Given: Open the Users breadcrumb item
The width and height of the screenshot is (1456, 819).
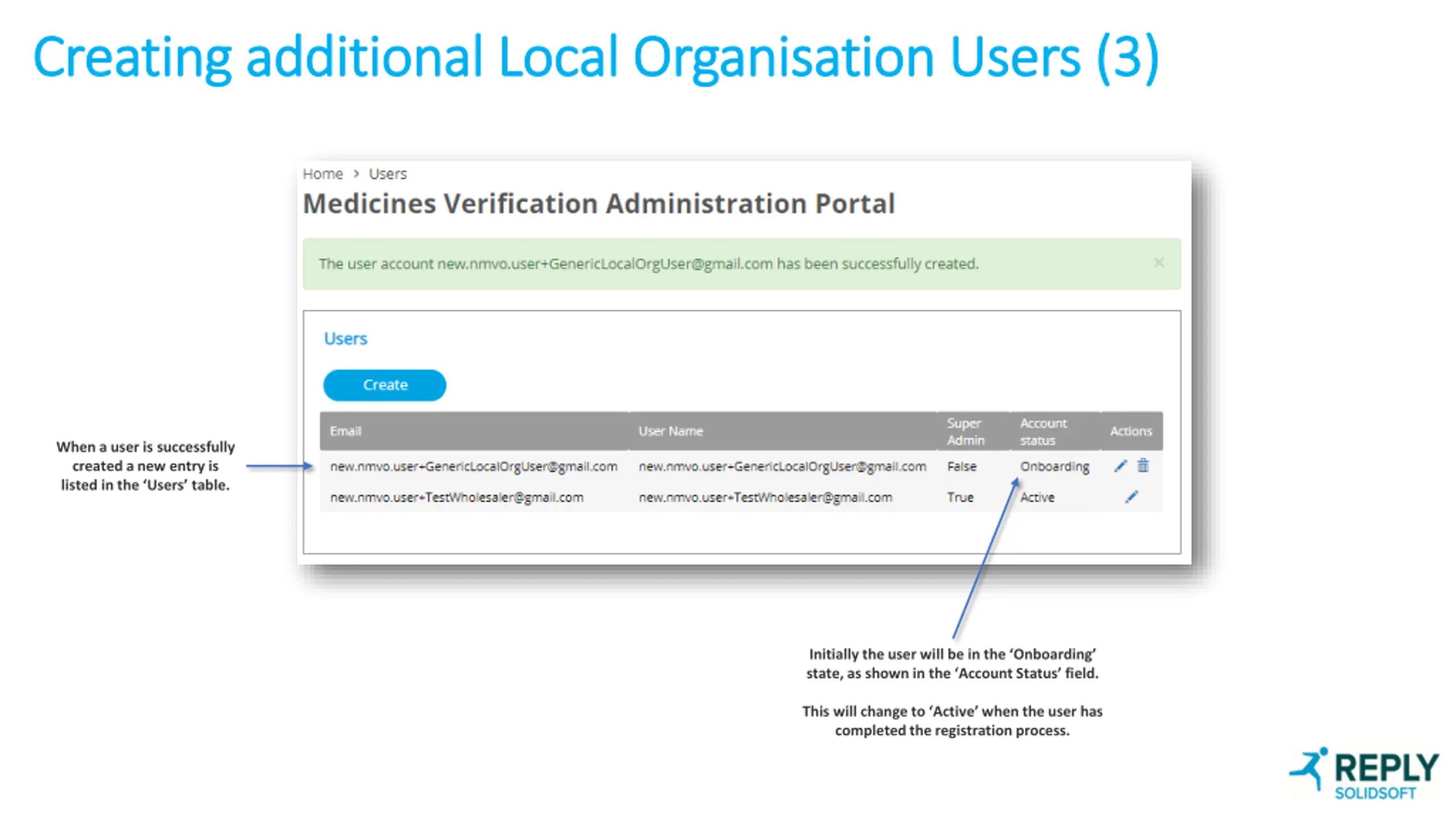Looking at the screenshot, I should (x=387, y=174).
